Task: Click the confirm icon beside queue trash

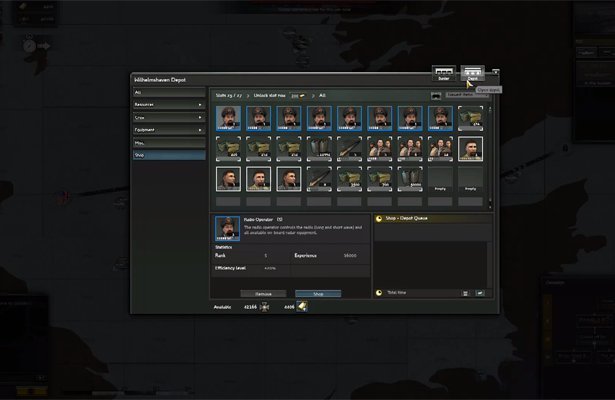Action: 480,293
